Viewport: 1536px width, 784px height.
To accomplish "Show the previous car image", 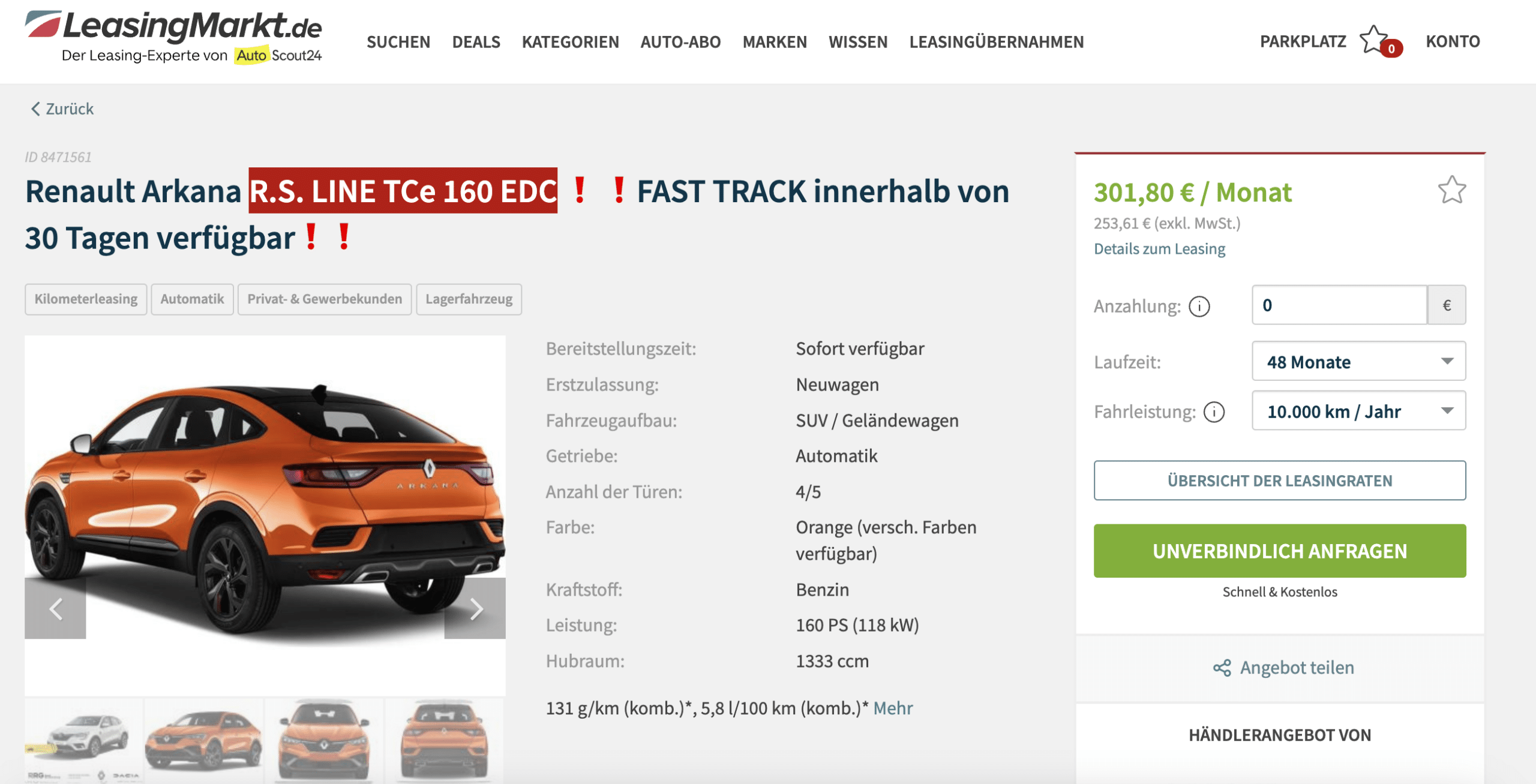I will point(55,608).
